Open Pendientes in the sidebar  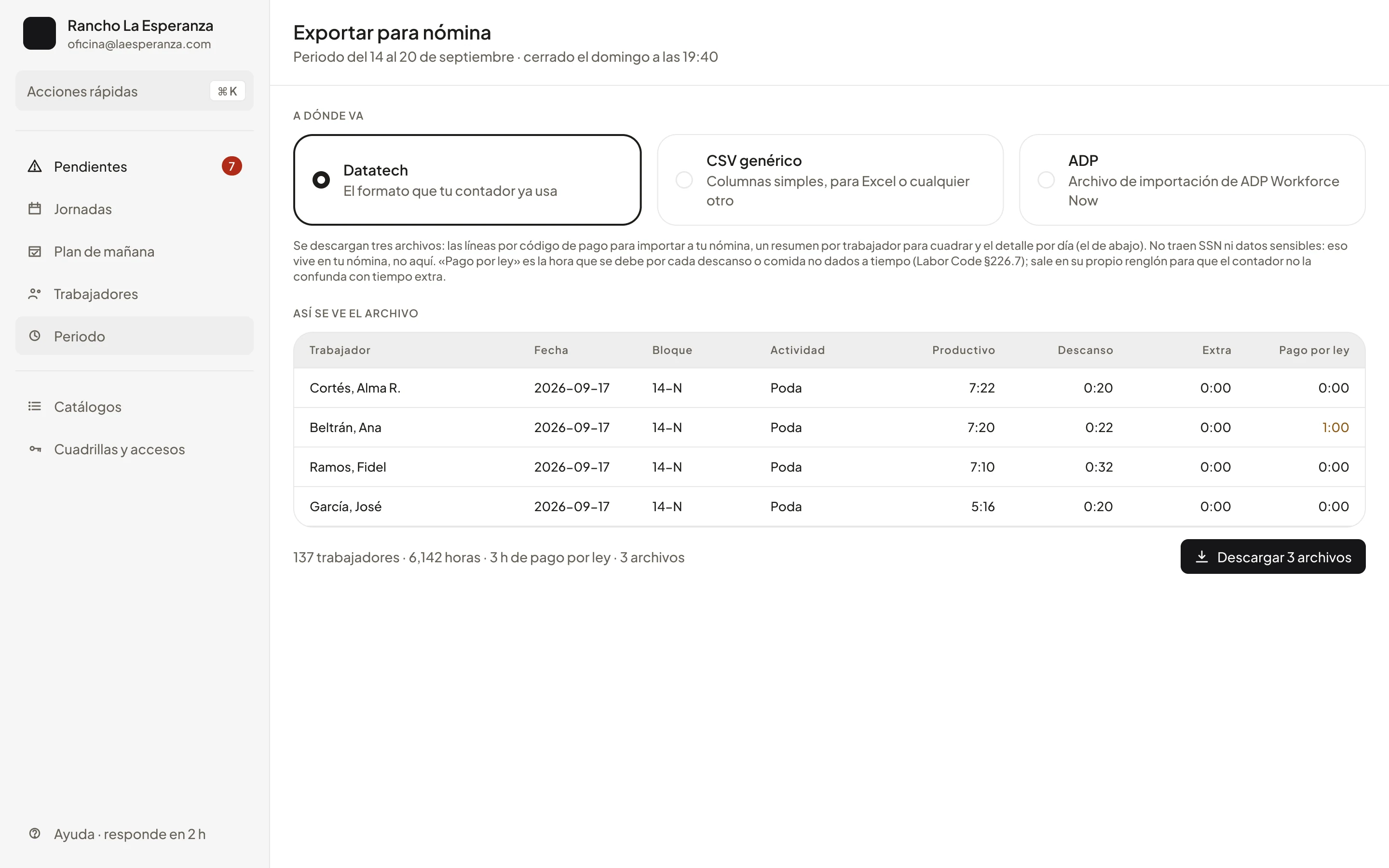pos(134,166)
